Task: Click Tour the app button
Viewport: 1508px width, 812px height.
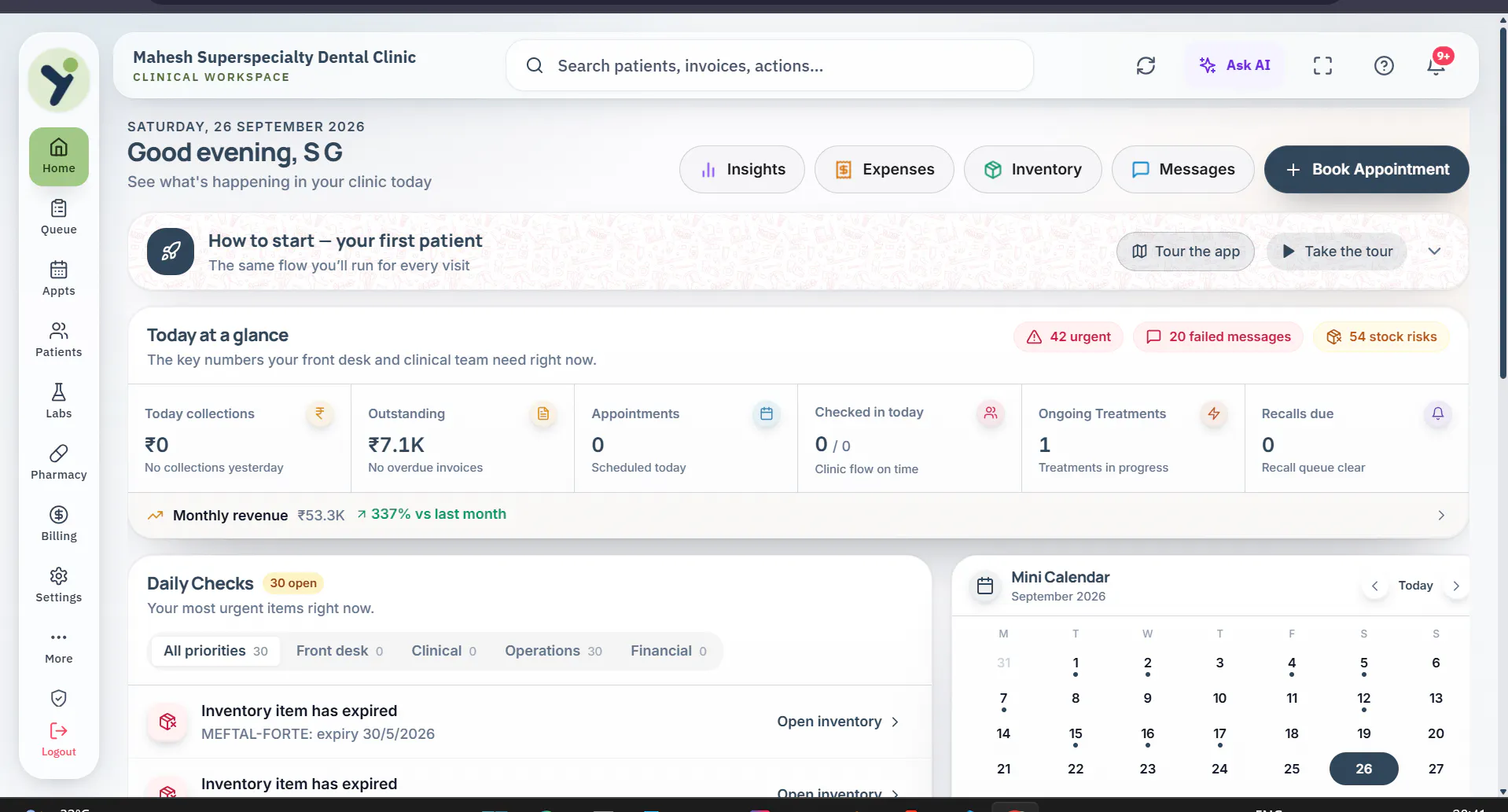Action: tap(1186, 252)
